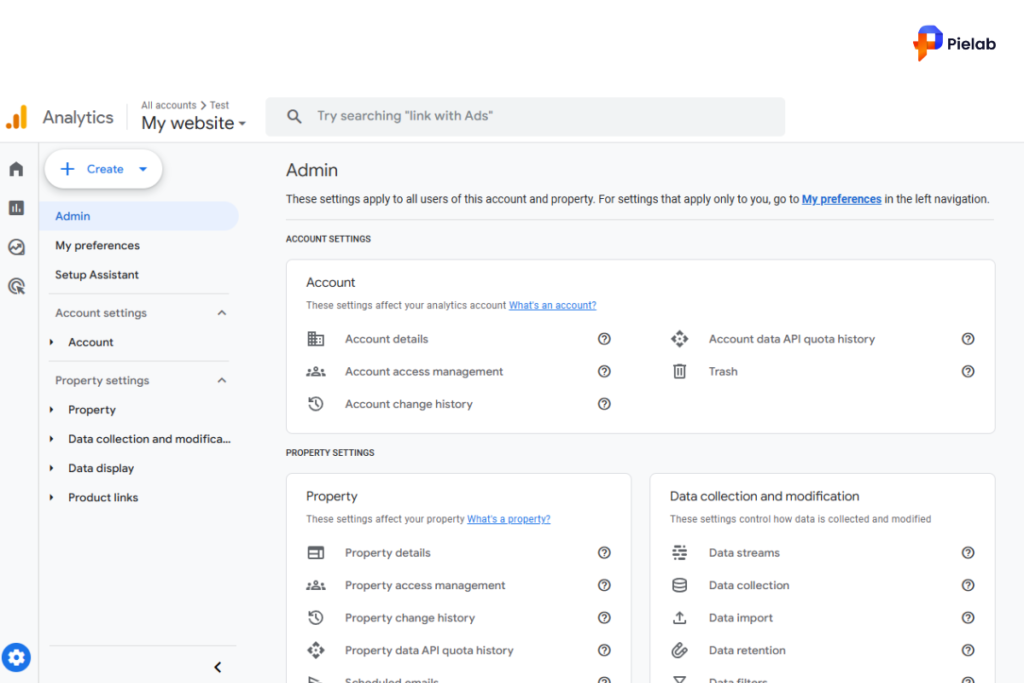Viewport: 1024px width, 683px height.
Task: Open Data streams settings
Action: pos(744,552)
